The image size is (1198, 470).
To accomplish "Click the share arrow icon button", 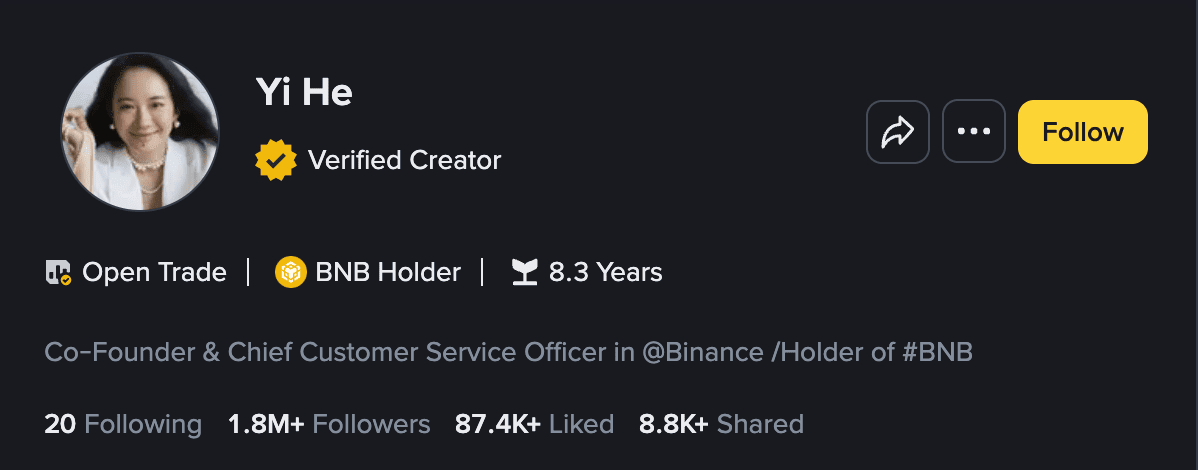I will [897, 132].
